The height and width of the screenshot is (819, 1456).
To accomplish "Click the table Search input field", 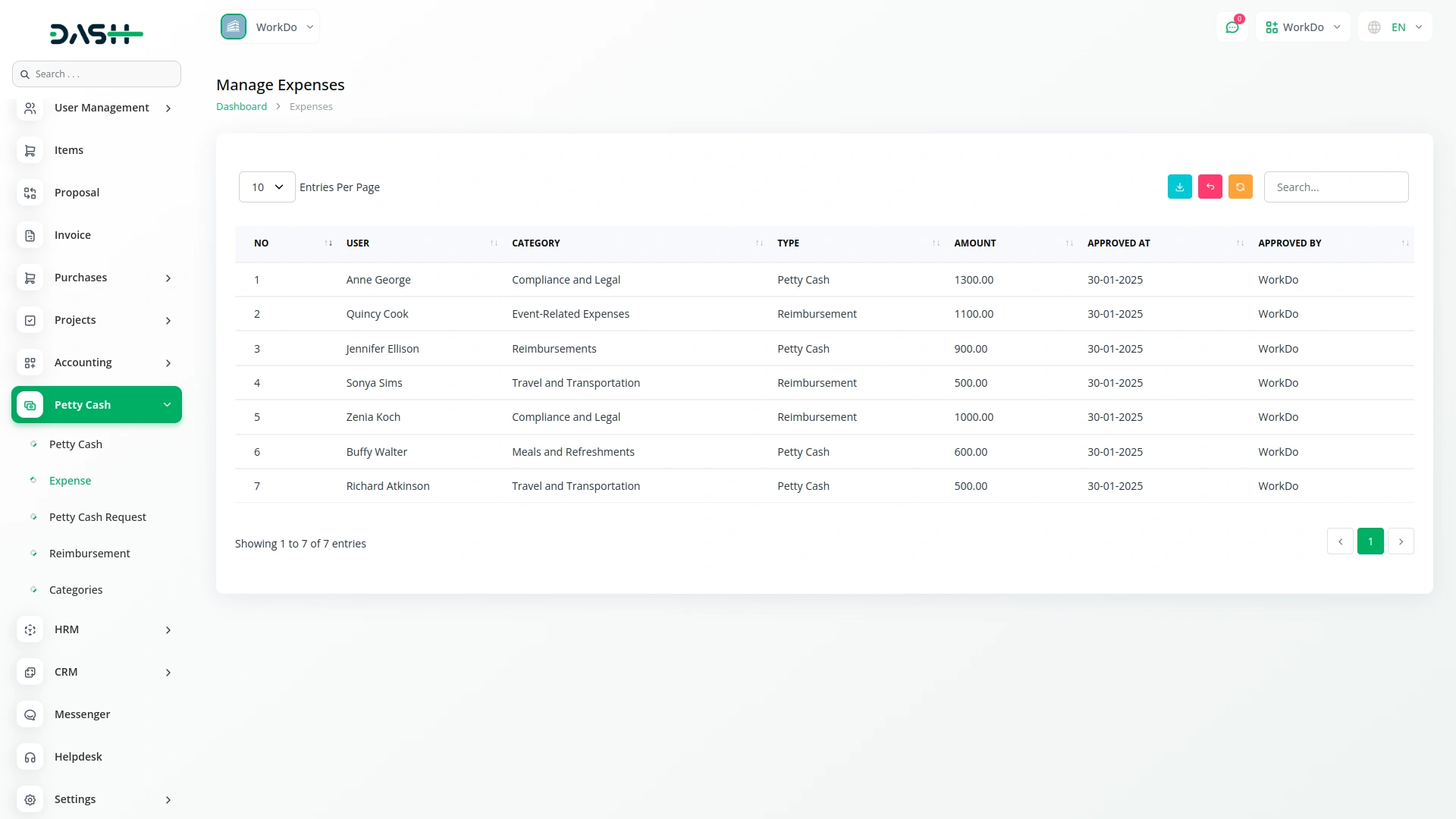I will pyautogui.click(x=1336, y=187).
